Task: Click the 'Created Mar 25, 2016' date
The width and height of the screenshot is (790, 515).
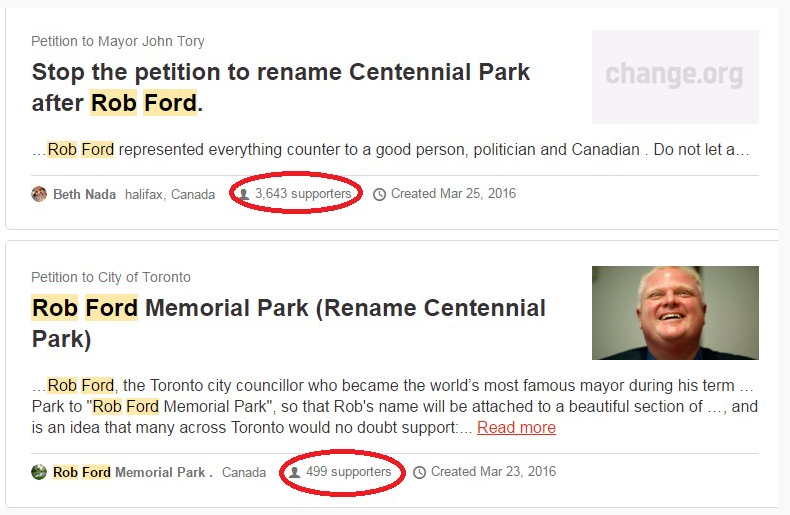Action: tap(453, 193)
